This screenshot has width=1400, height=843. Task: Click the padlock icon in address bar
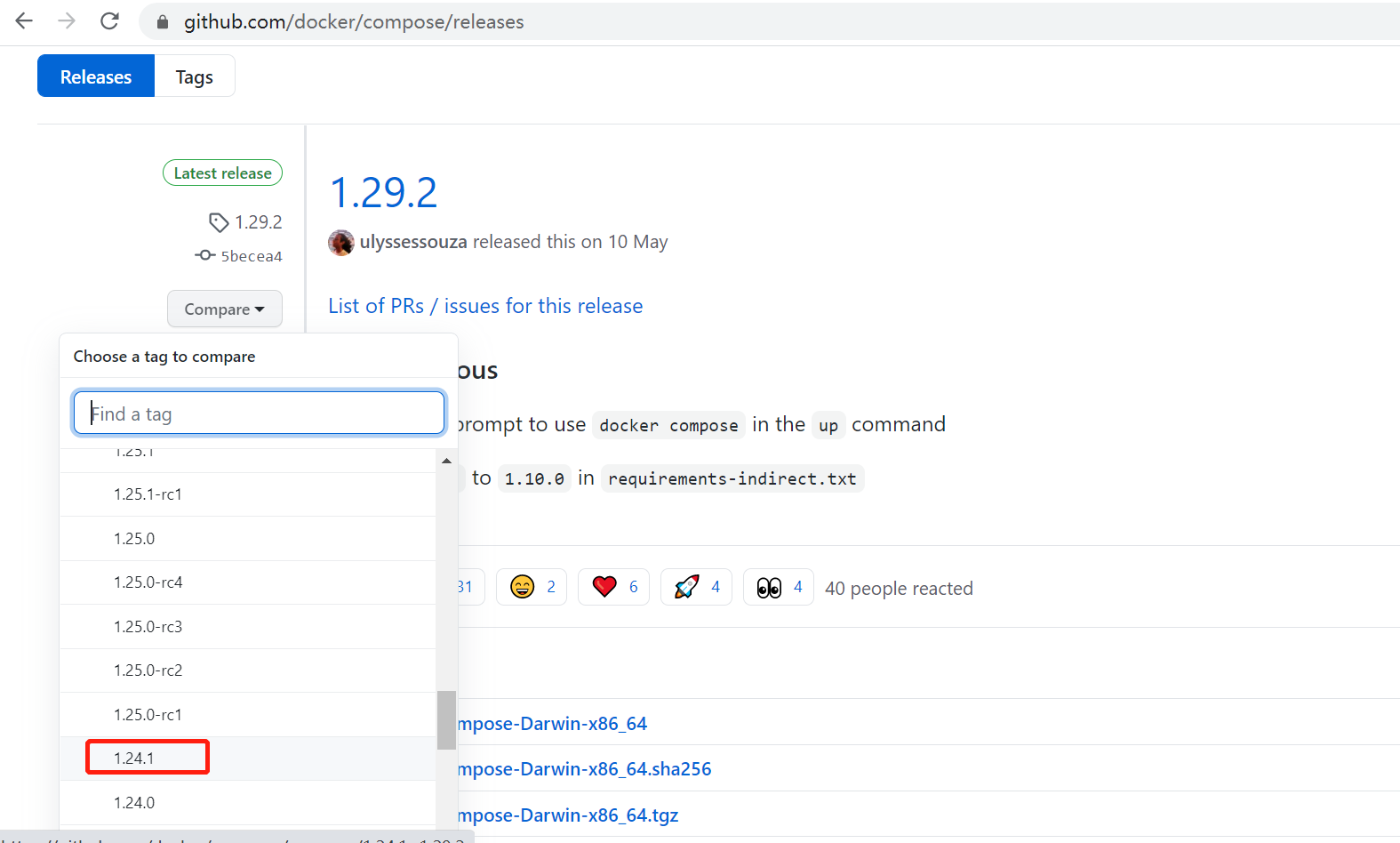pos(163,22)
